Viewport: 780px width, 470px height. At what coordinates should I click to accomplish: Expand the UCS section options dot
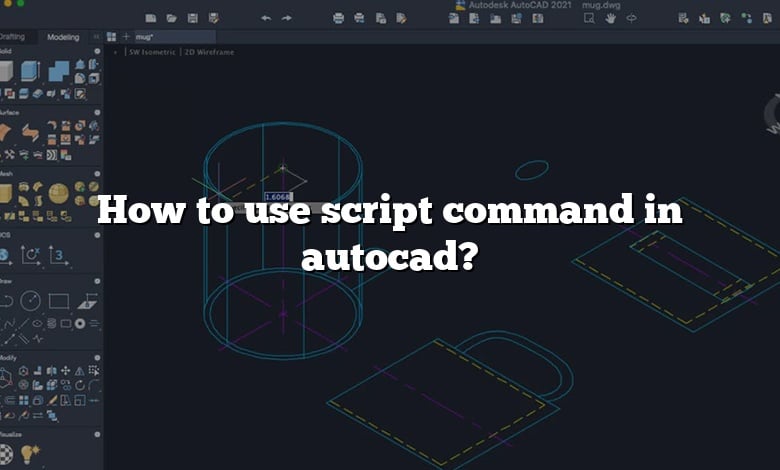(x=97, y=235)
